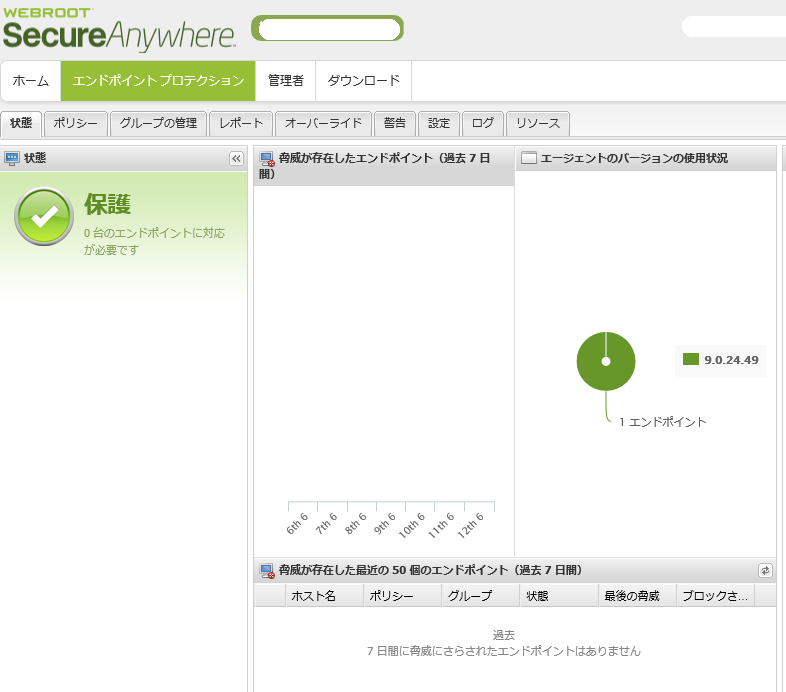Click the green protection checkmark icon

43,217
